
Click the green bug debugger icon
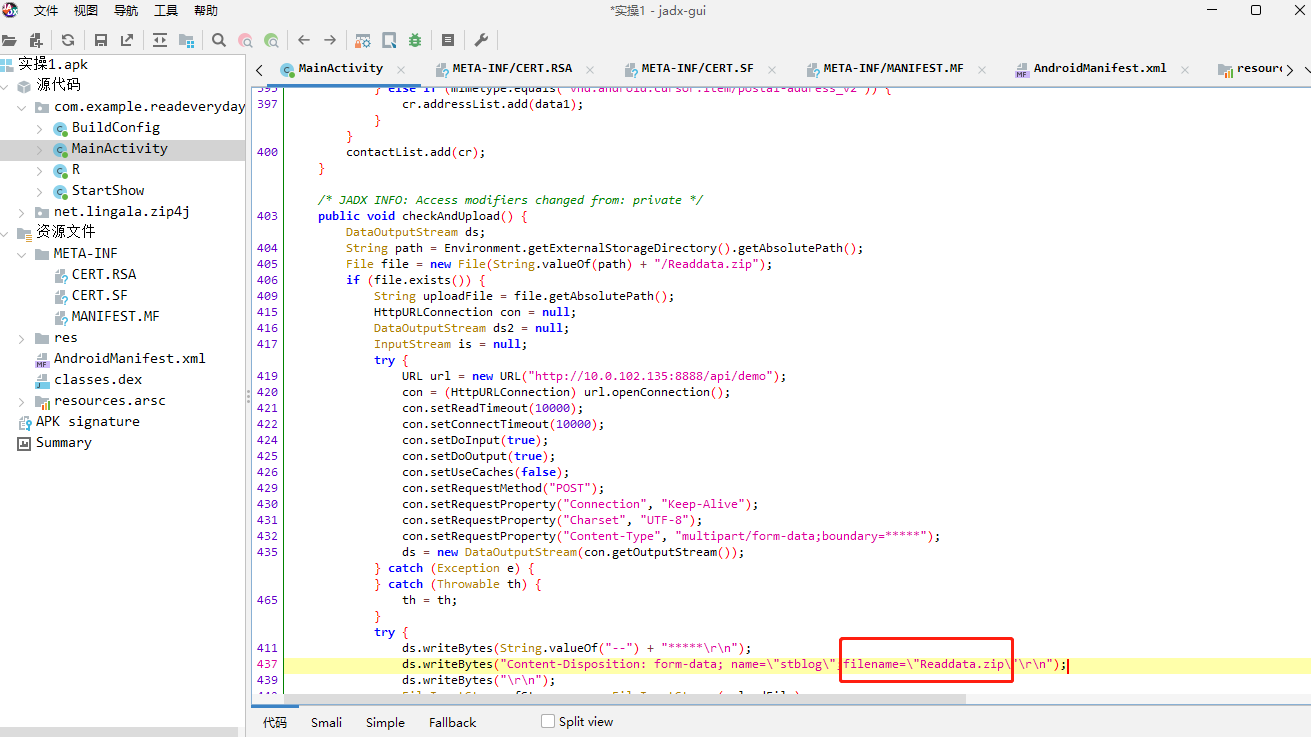pos(415,41)
